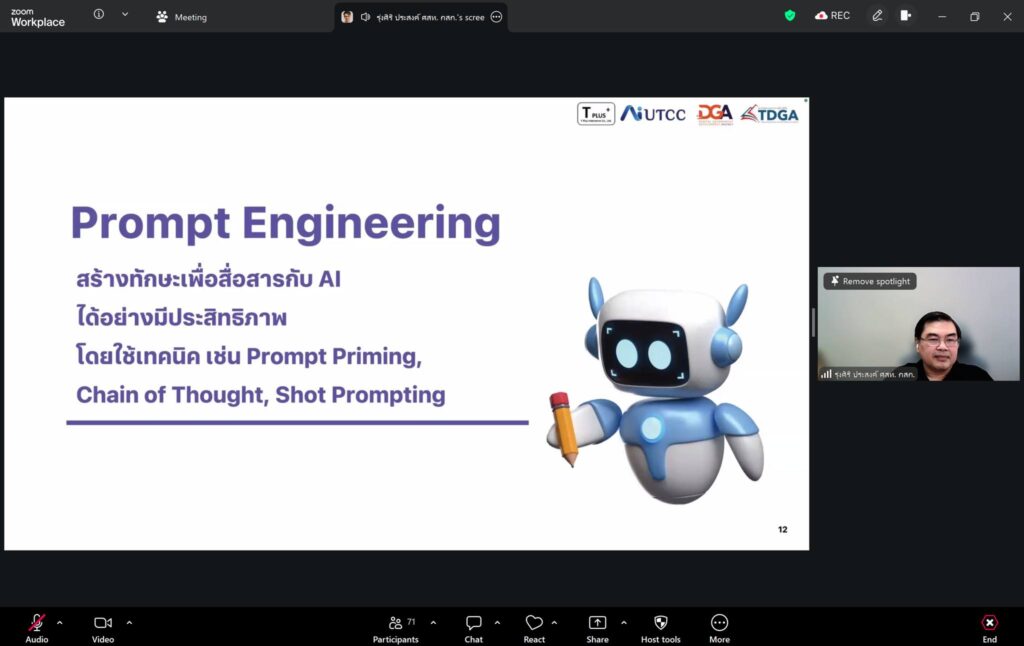The height and width of the screenshot is (646, 1024).
Task: Open the Chat panel
Action: [474, 624]
